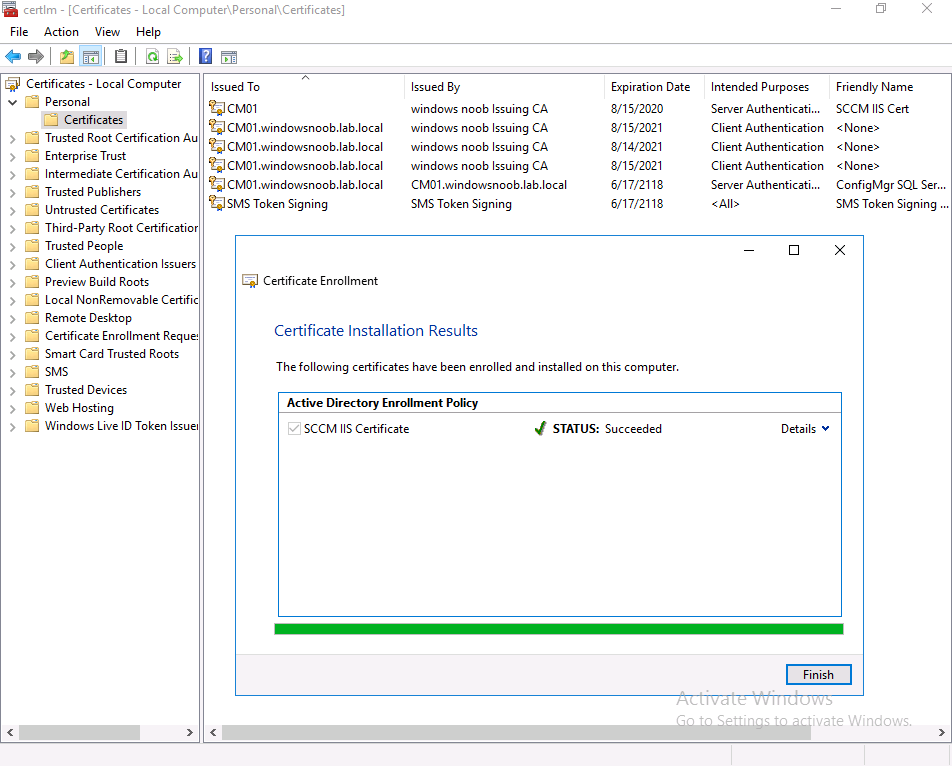Image resolution: width=952 pixels, height=766 pixels.
Task: Click the Trusted Devices folder icon
Action: pyautogui.click(x=32, y=390)
